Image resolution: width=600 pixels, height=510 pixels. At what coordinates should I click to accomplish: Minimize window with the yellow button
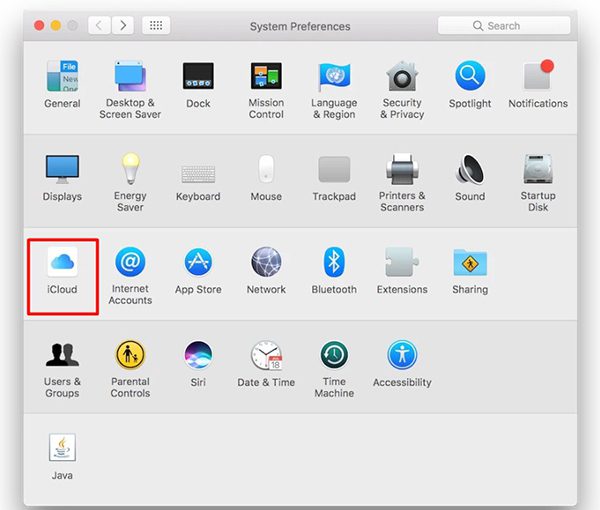pyautogui.click(x=56, y=26)
